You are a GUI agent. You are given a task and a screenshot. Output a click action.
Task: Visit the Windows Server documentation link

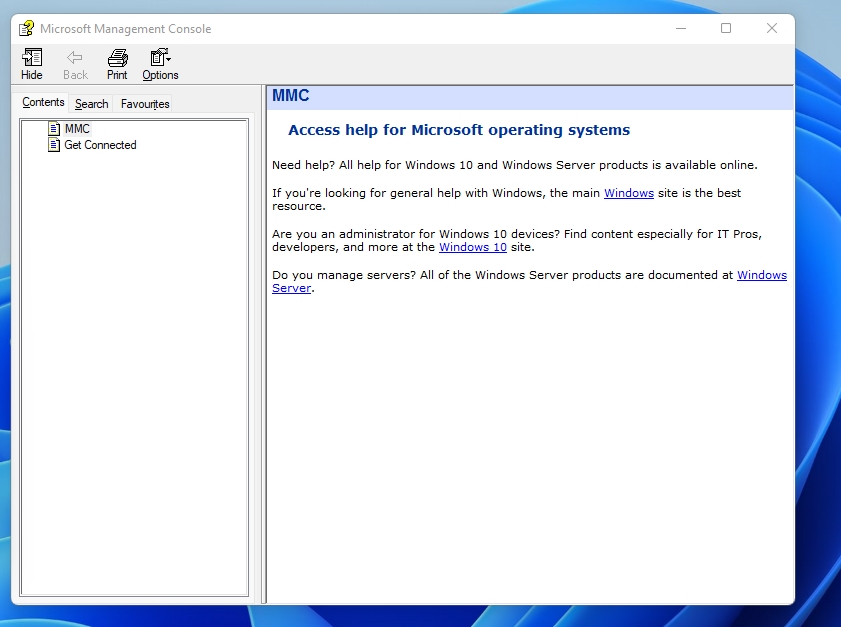click(761, 275)
